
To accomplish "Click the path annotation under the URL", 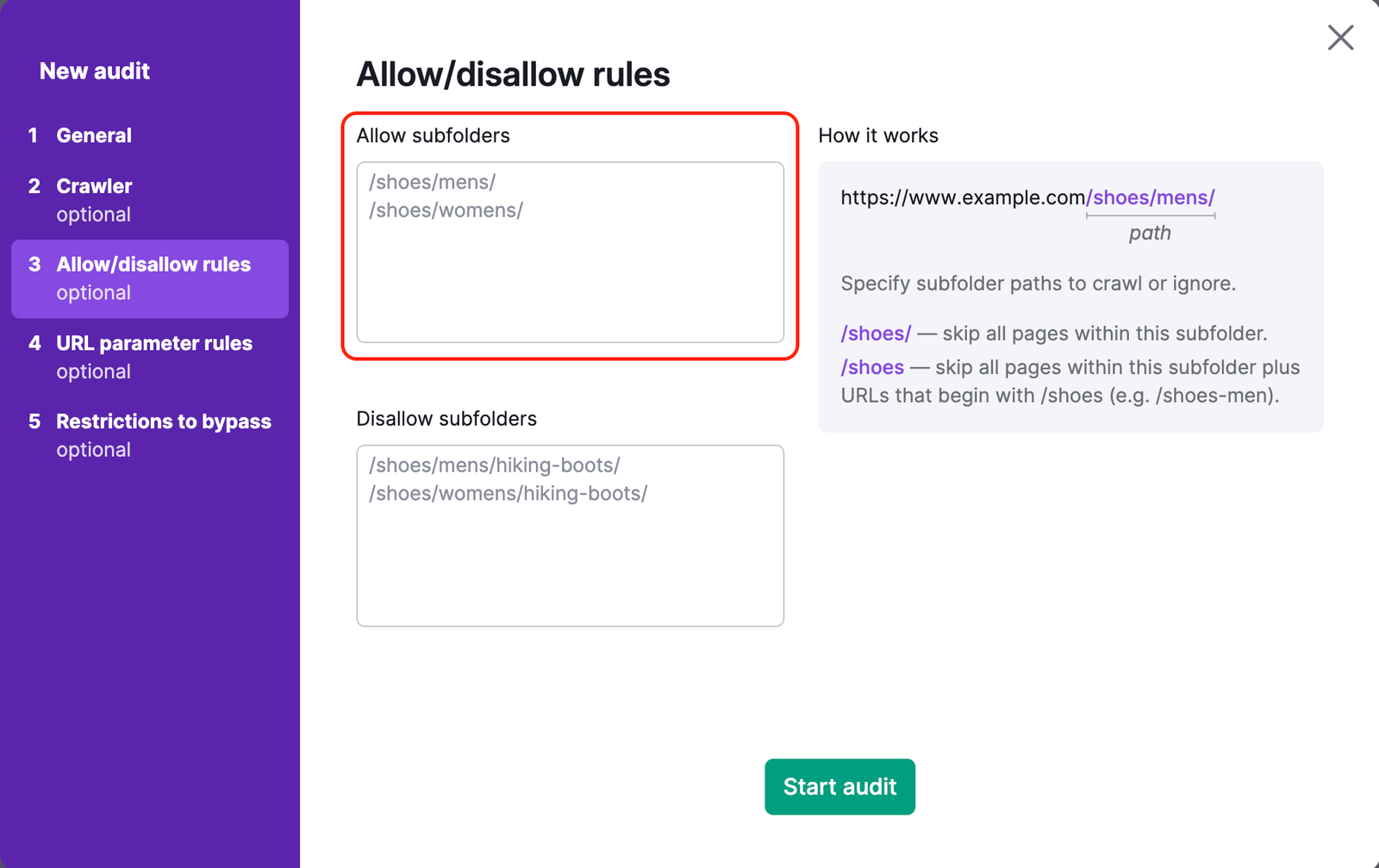I will (x=1150, y=232).
